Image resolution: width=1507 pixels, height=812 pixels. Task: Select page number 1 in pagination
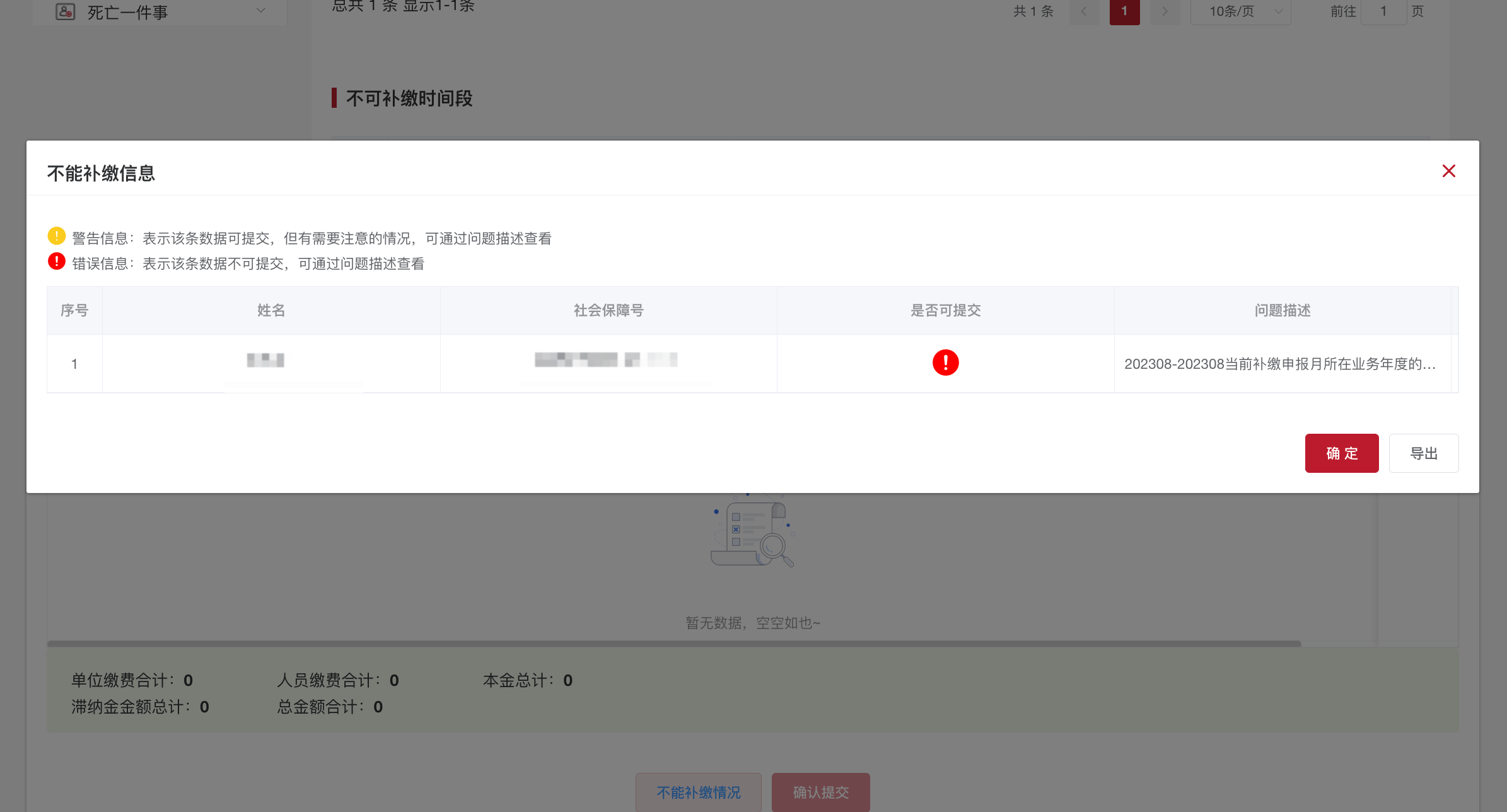tap(1124, 11)
